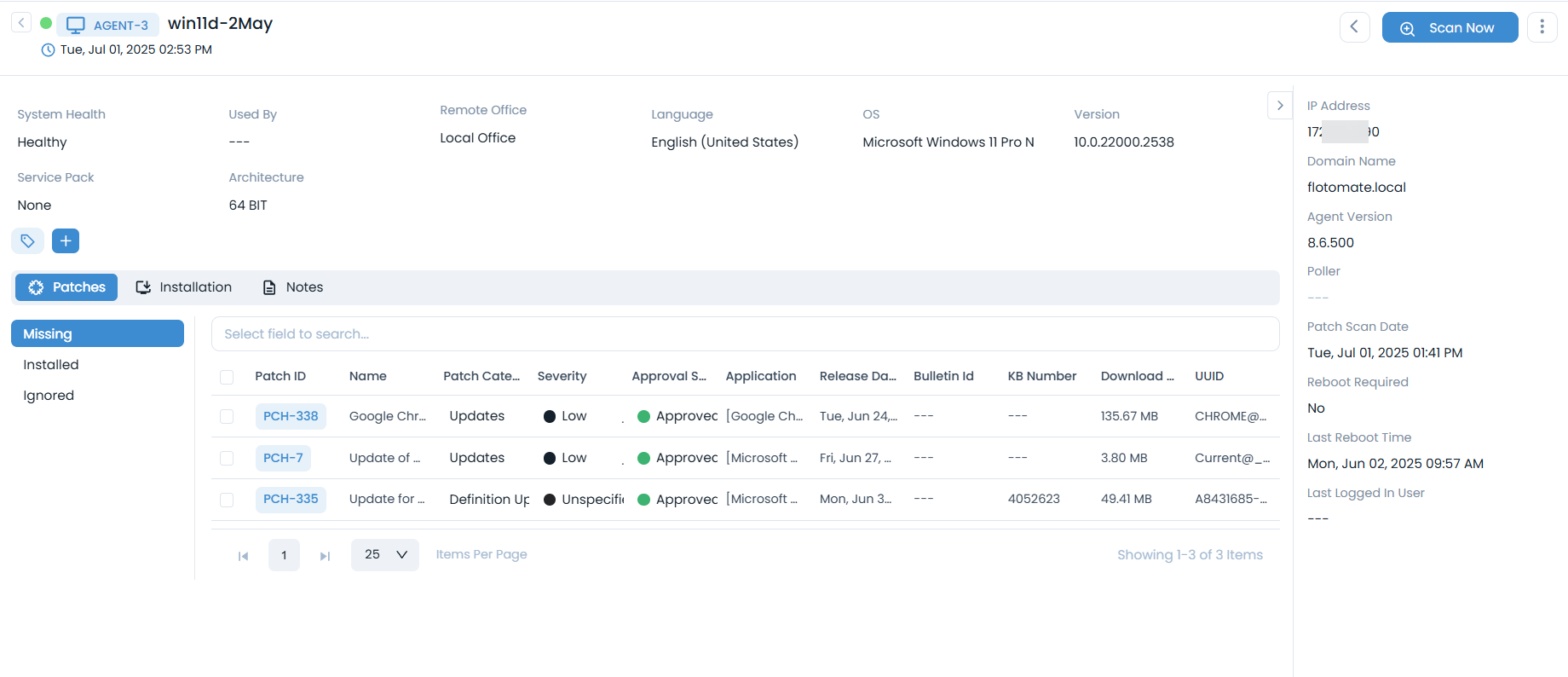
Task: Add a tag with the plus button
Action: (66, 241)
